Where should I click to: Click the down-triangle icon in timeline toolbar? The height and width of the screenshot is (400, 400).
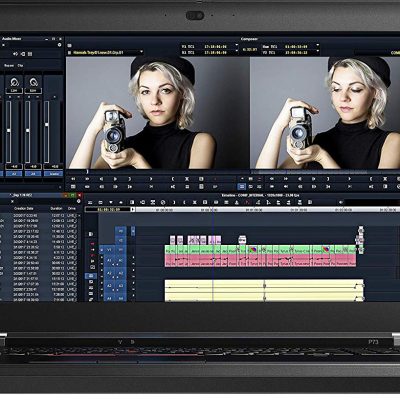(x=111, y=202)
